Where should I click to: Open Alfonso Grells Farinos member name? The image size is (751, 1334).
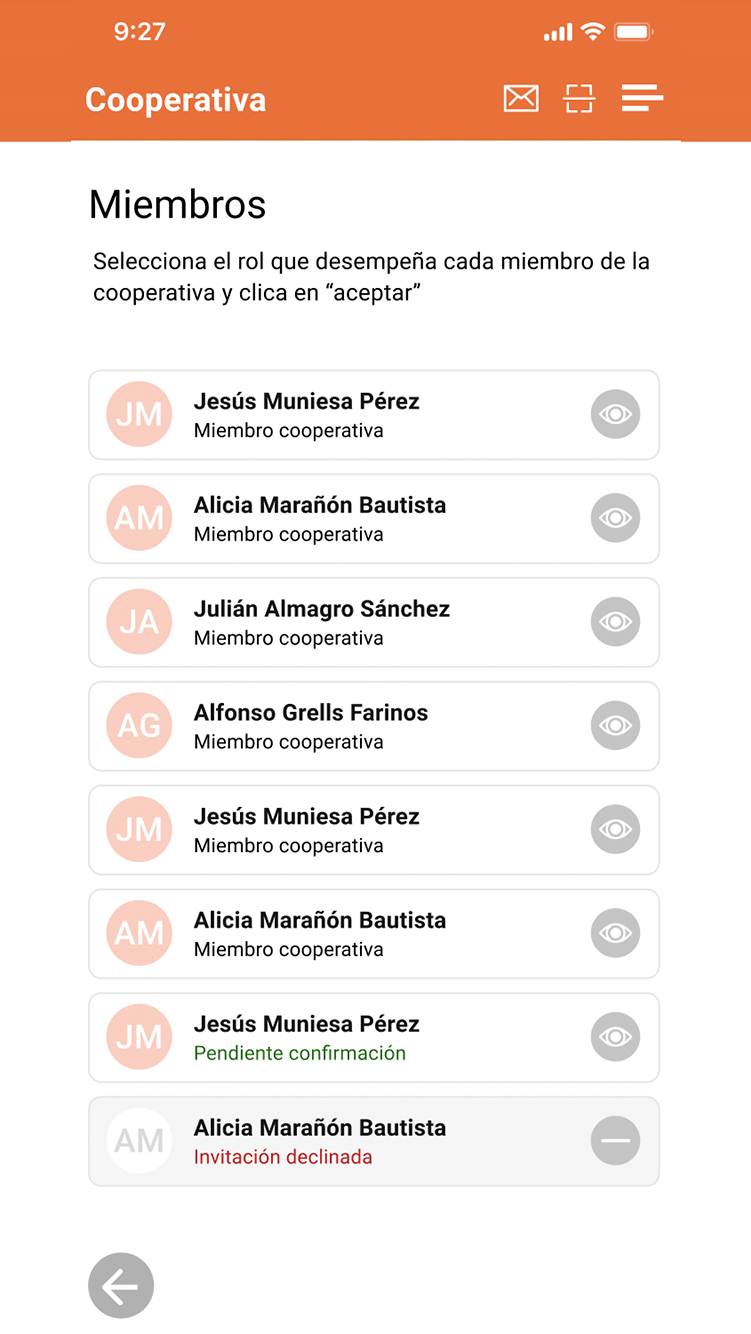(311, 713)
